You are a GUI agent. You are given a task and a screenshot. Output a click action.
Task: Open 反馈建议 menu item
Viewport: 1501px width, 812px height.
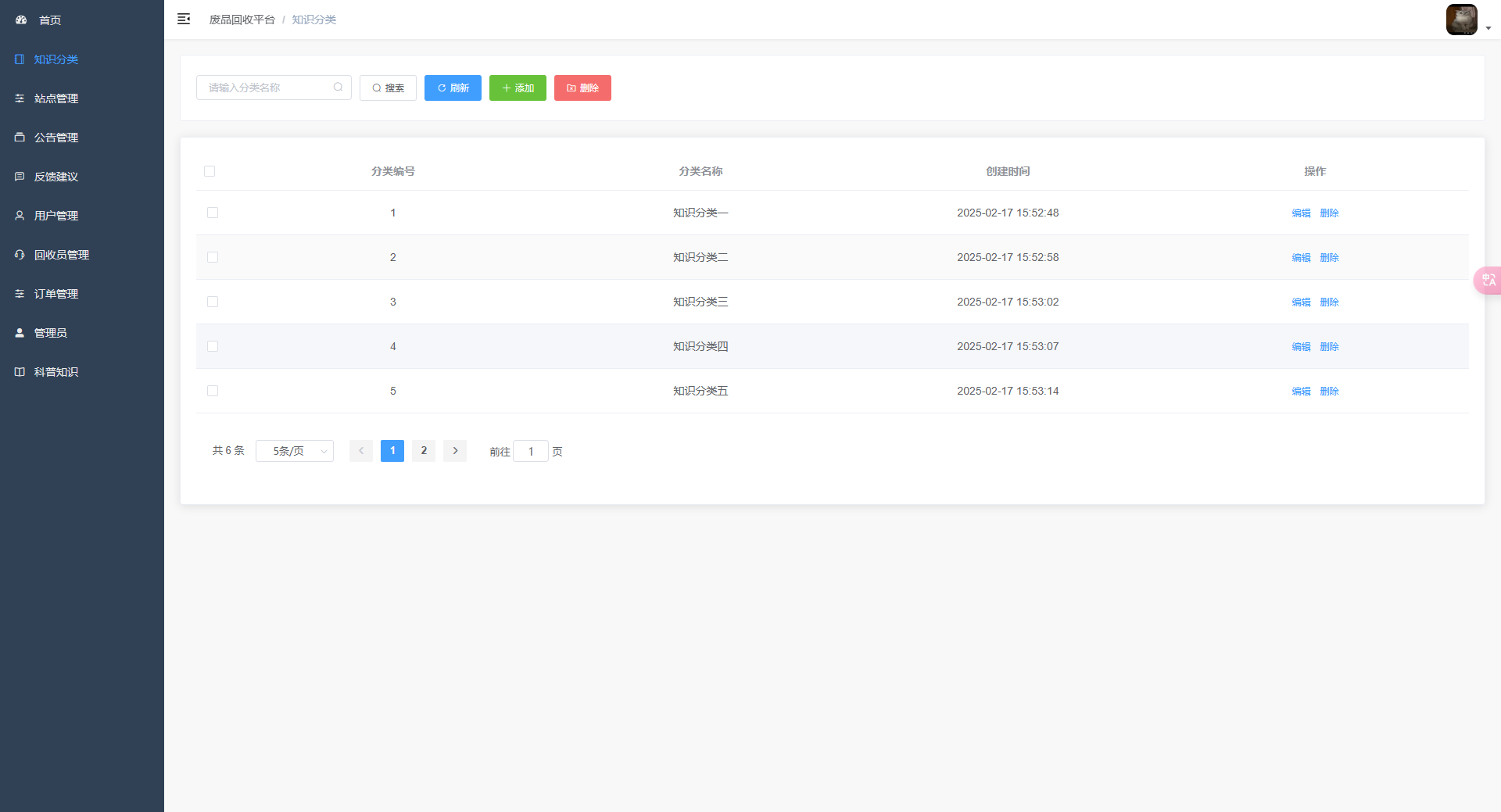click(x=82, y=176)
